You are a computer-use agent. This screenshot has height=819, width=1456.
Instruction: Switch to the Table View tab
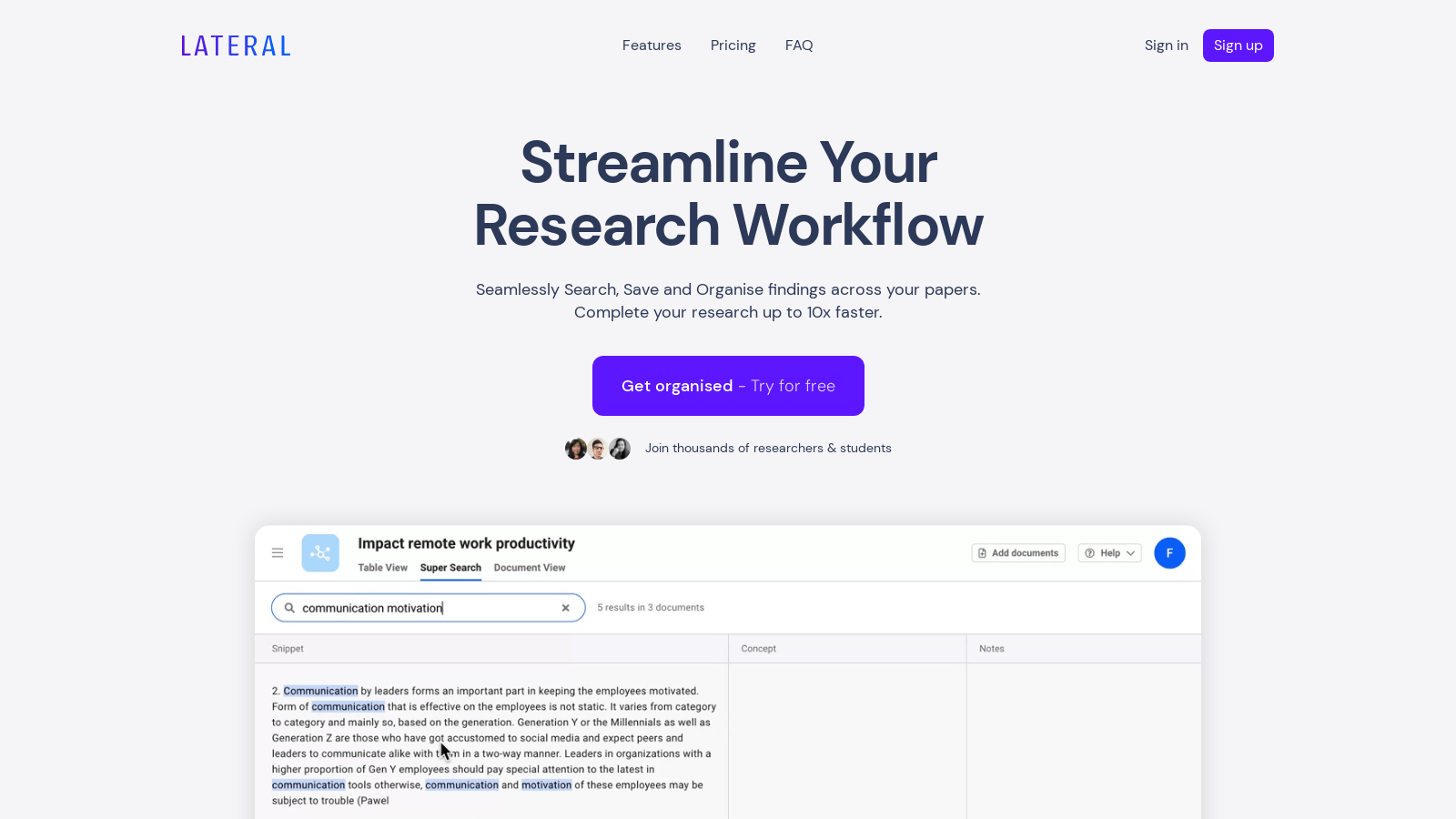(382, 568)
